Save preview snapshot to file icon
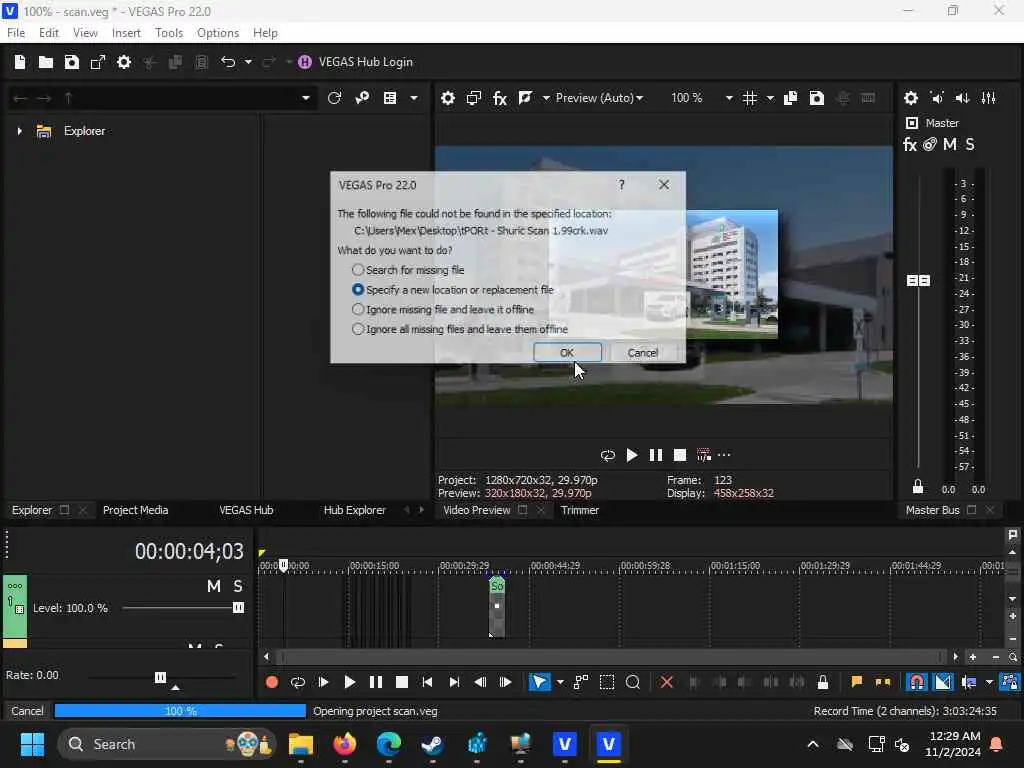The image size is (1024, 768). click(816, 98)
